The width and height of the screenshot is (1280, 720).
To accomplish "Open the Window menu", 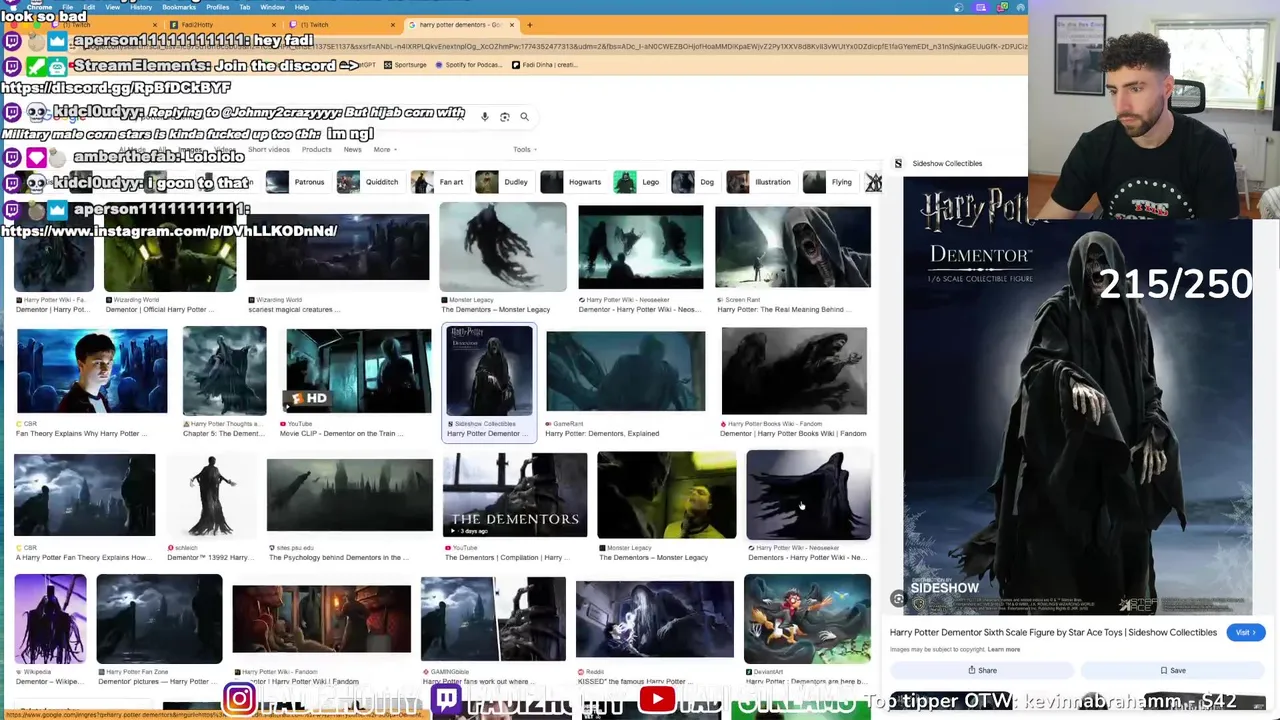I will coord(272,7).
